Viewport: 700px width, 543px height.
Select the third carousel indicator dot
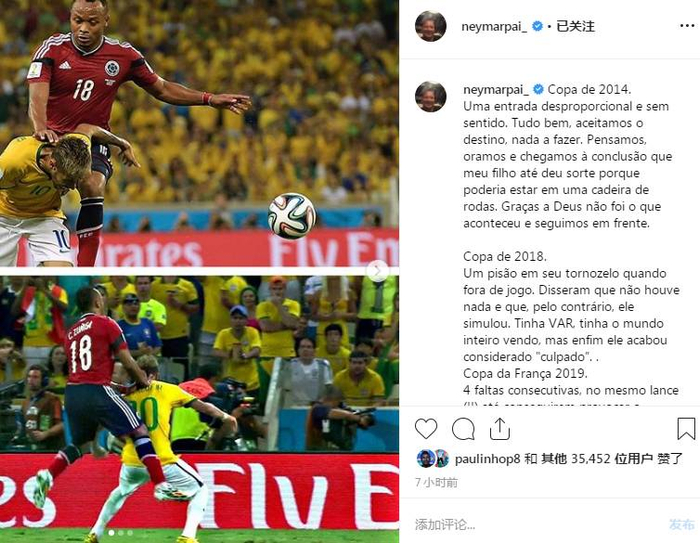[x=130, y=533]
